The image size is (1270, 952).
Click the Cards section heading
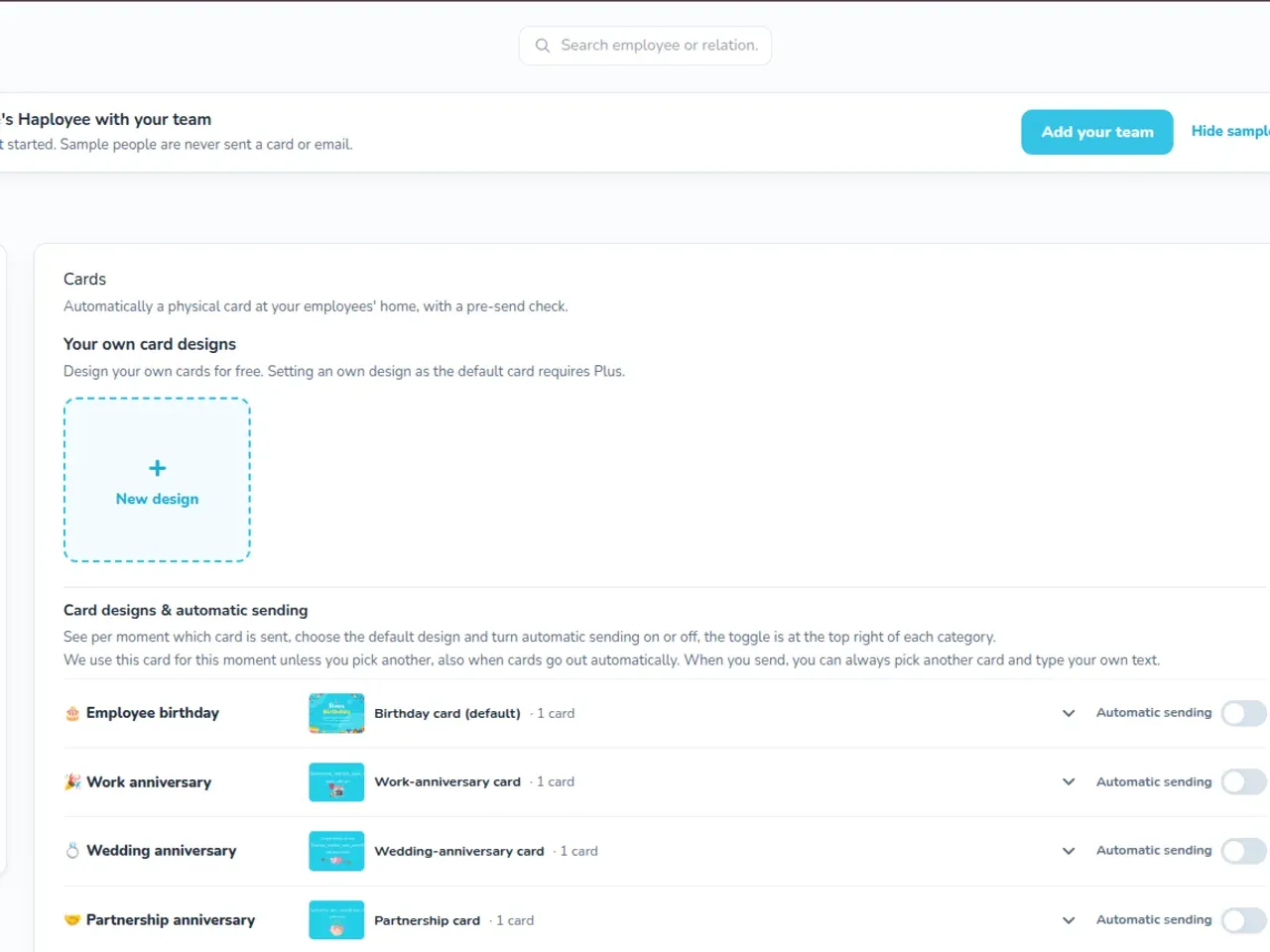tap(84, 280)
